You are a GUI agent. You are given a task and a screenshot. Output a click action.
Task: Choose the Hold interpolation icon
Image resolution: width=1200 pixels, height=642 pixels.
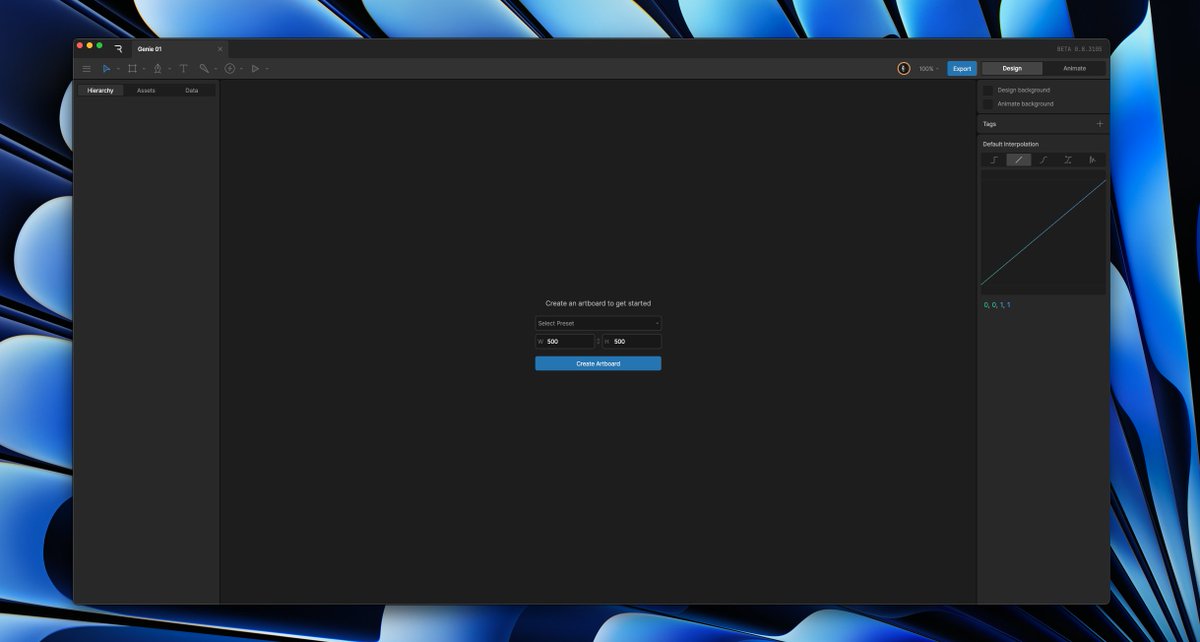(994, 160)
